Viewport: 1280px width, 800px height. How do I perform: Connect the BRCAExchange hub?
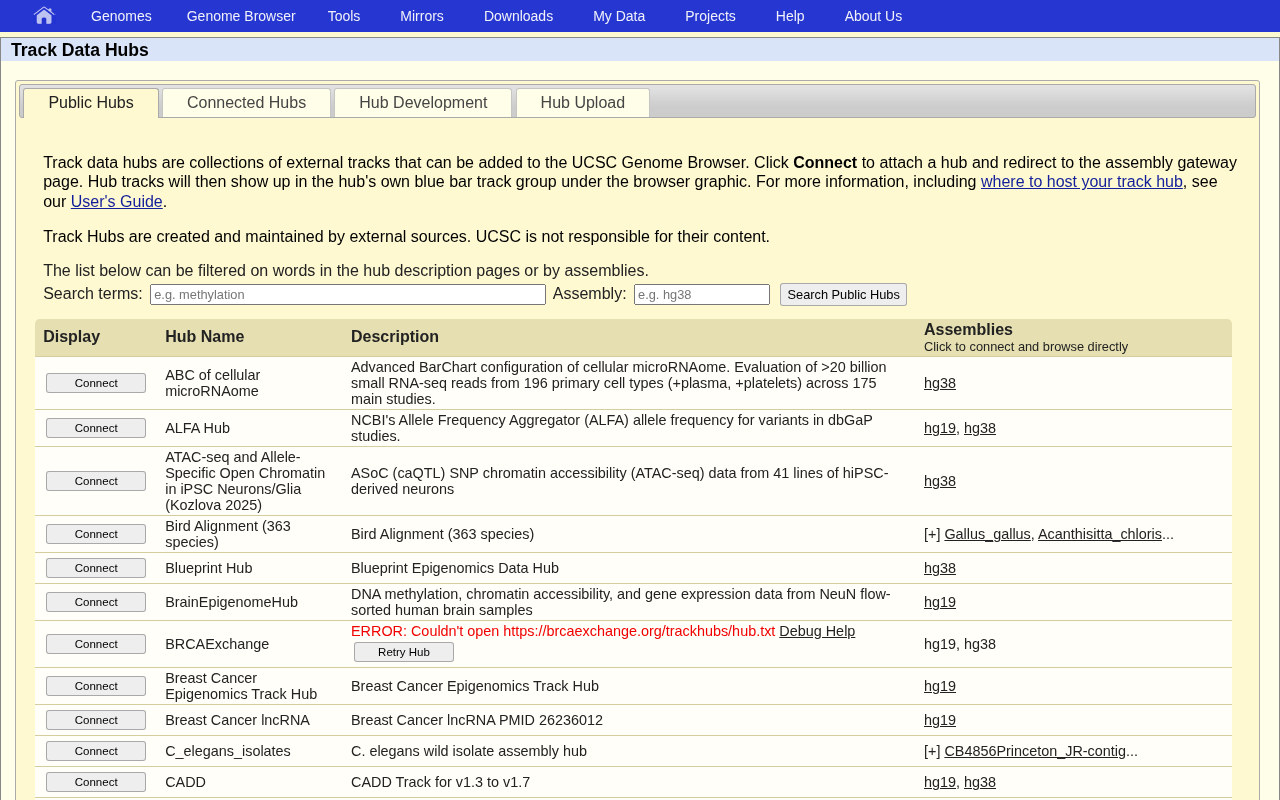[x=96, y=644]
